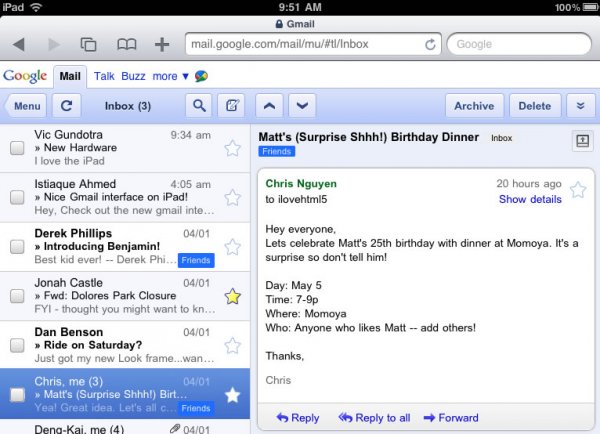The image size is (600, 434).
Task: Open 'Nice Gmail interface on iPad!' email
Action: pos(125,197)
